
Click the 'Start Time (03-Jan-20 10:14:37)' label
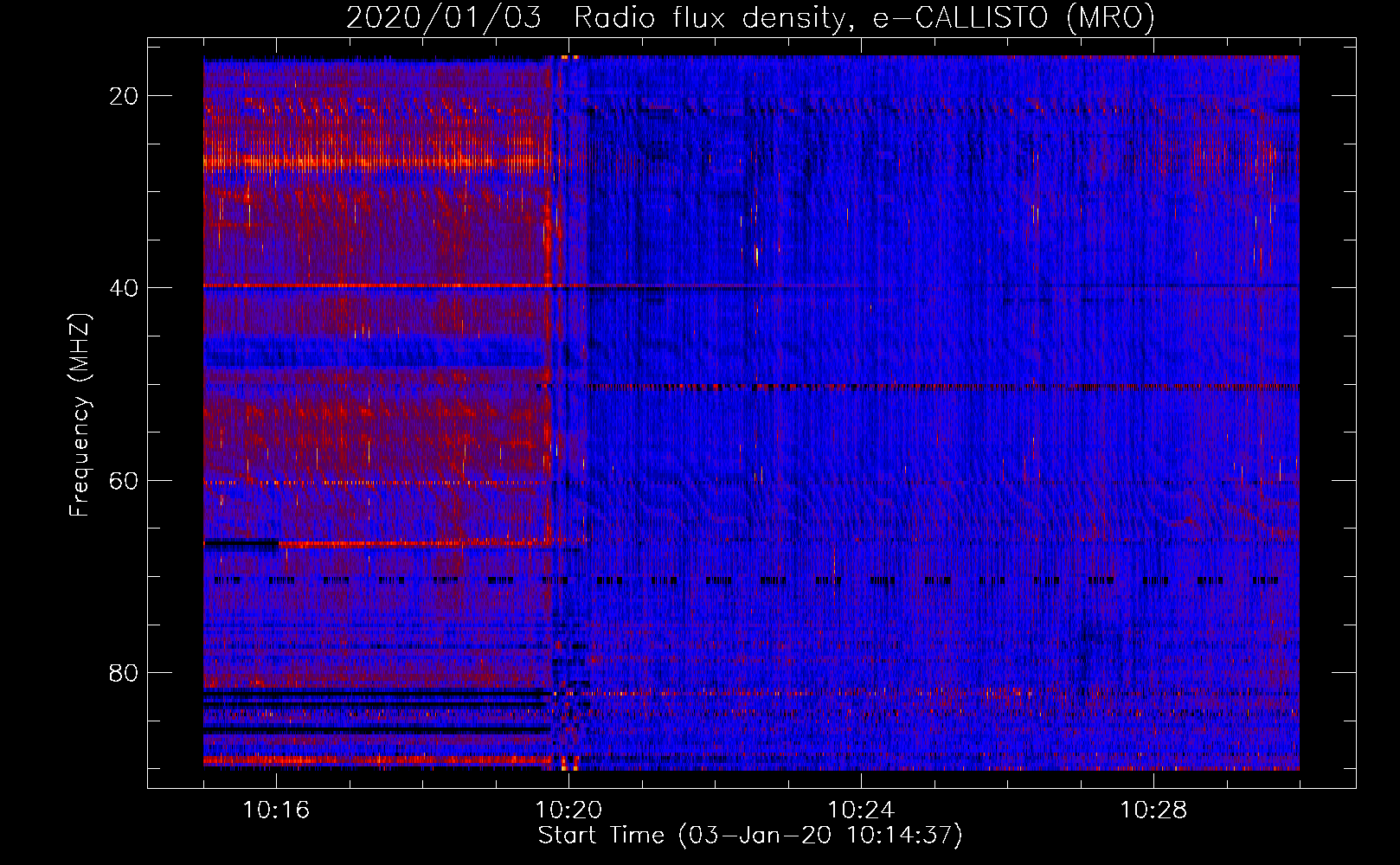coord(750,836)
